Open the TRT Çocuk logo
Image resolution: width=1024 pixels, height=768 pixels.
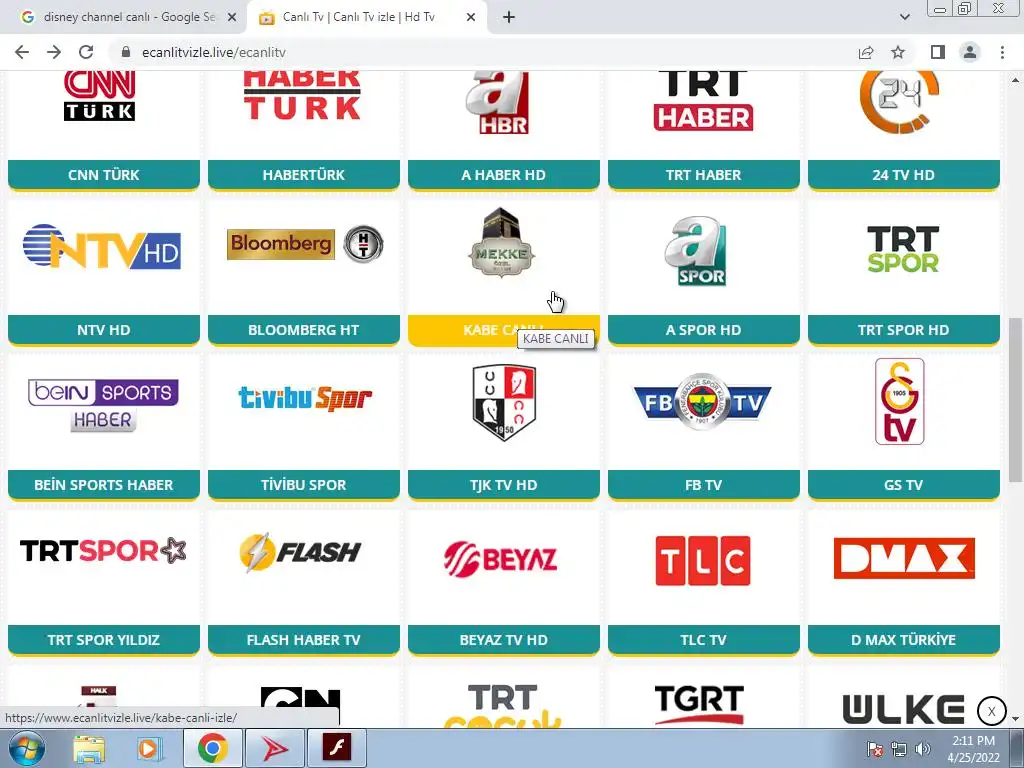502,705
